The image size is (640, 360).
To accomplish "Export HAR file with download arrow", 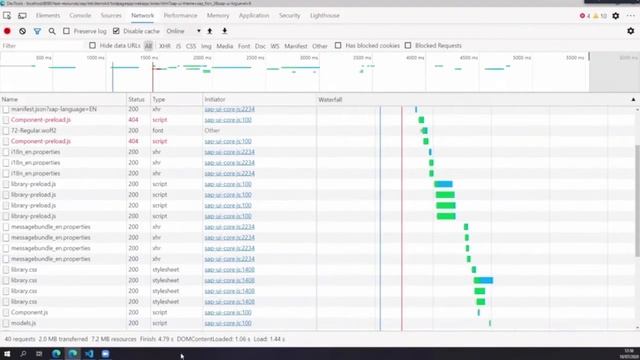I will point(224,31).
